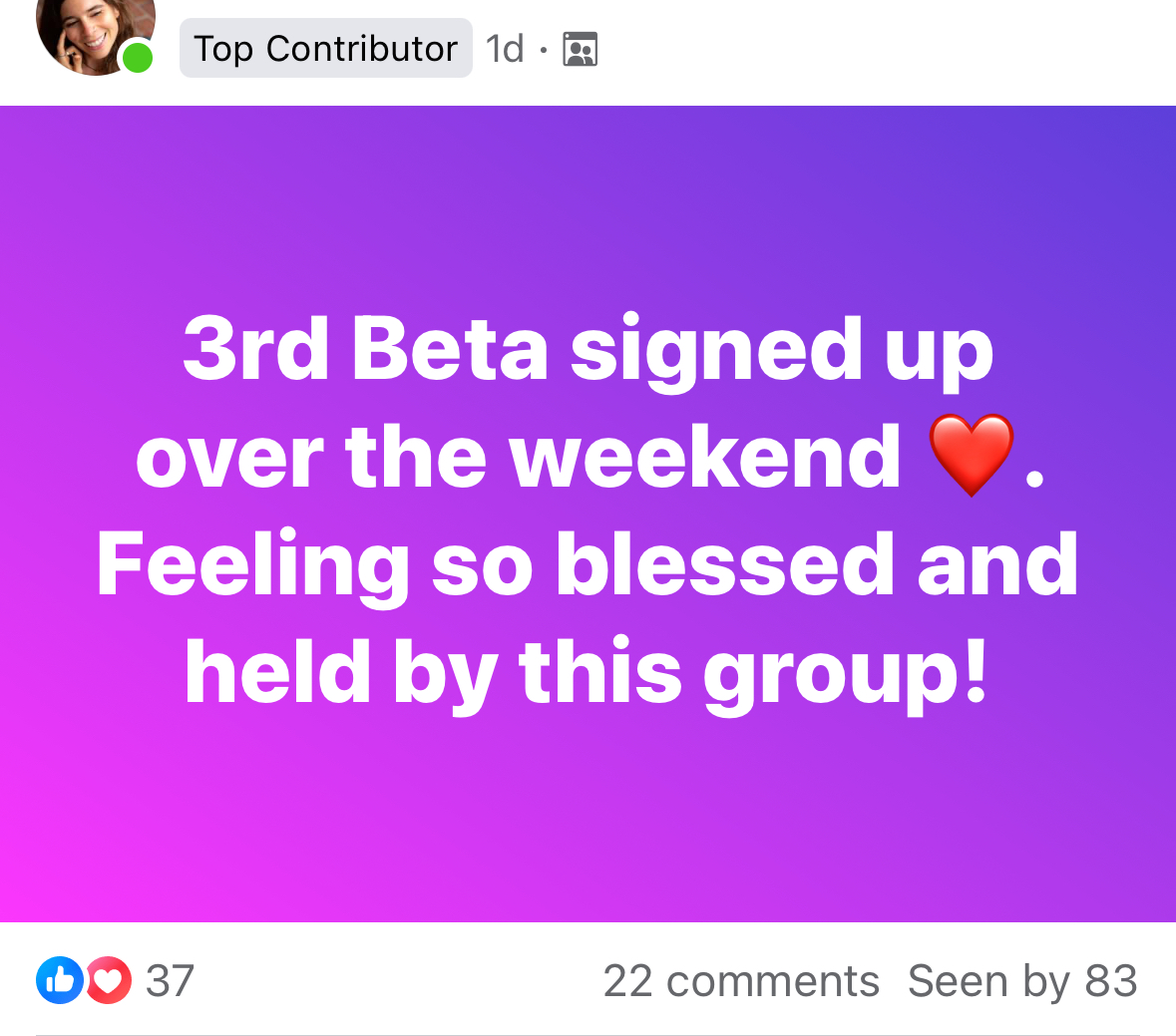Open the Top Contributor badge details

pos(325,47)
